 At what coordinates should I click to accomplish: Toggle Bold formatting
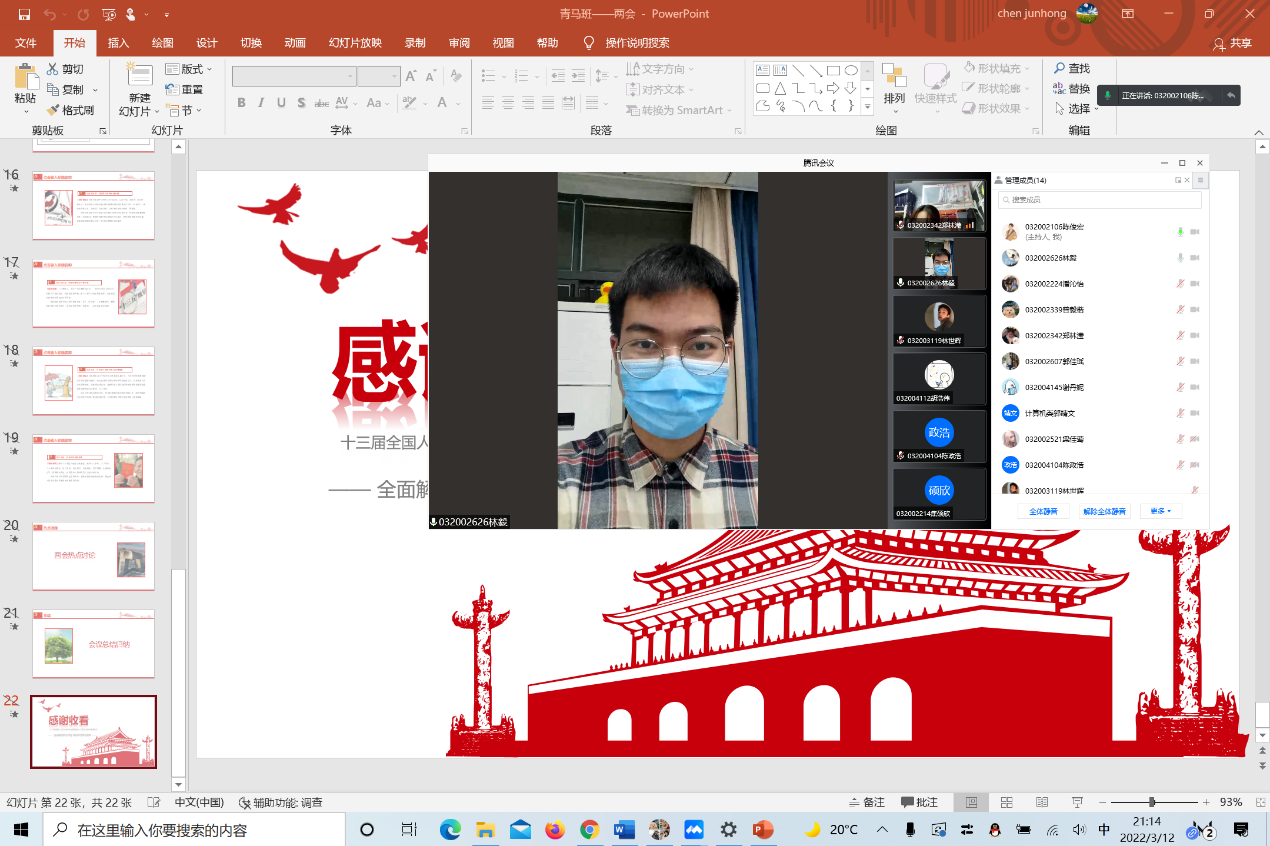pyautogui.click(x=241, y=103)
